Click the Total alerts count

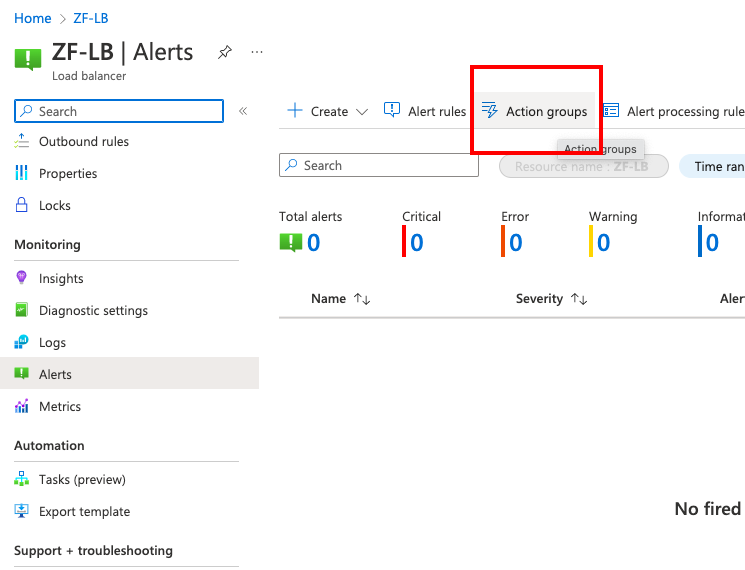[x=314, y=243]
